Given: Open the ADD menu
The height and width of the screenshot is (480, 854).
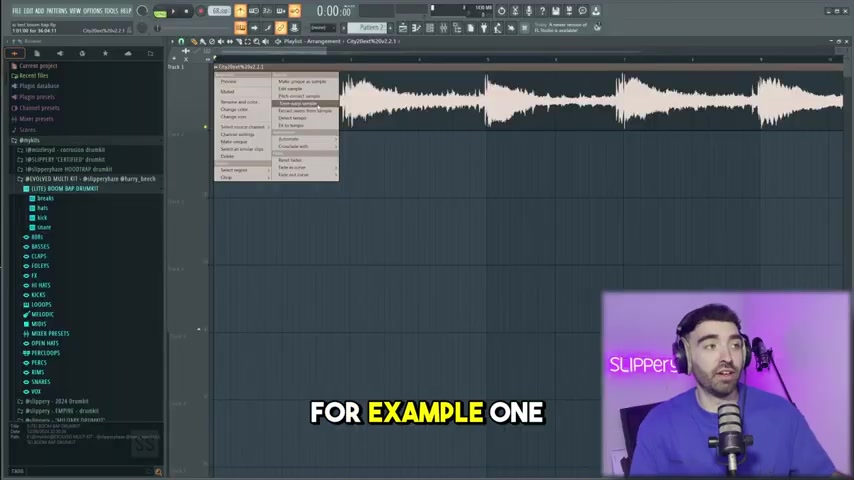Looking at the screenshot, I should (40, 11).
